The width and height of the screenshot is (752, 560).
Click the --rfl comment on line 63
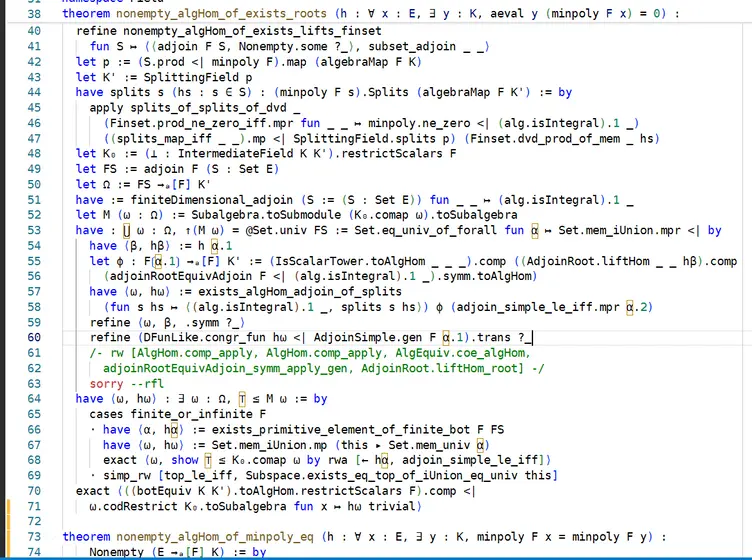pos(147,384)
